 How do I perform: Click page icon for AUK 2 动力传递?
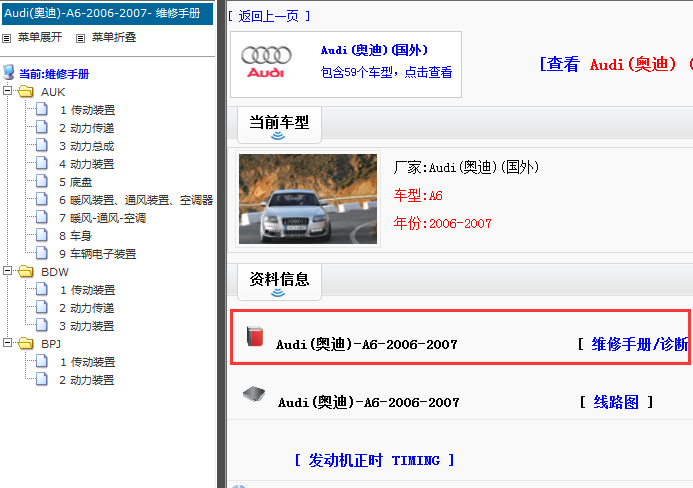click(42, 127)
